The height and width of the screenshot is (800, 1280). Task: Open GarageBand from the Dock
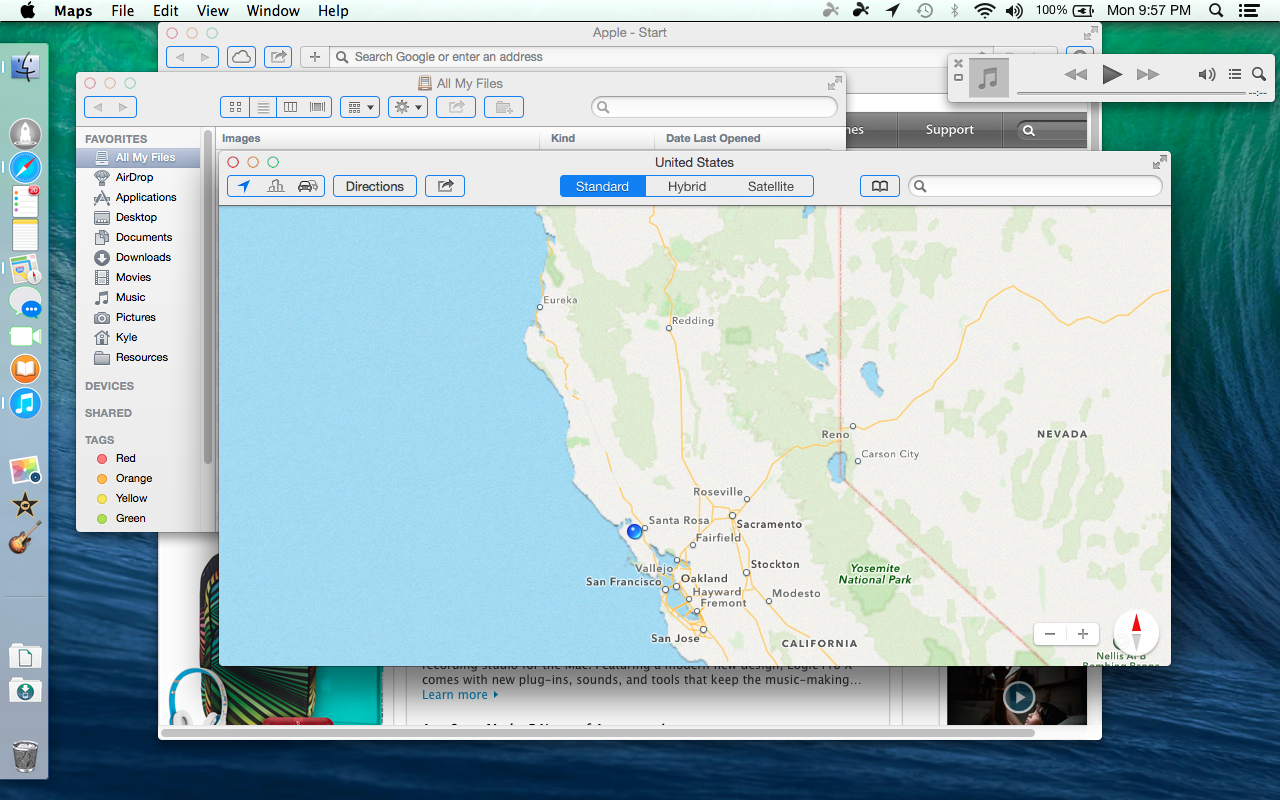pyautogui.click(x=25, y=538)
